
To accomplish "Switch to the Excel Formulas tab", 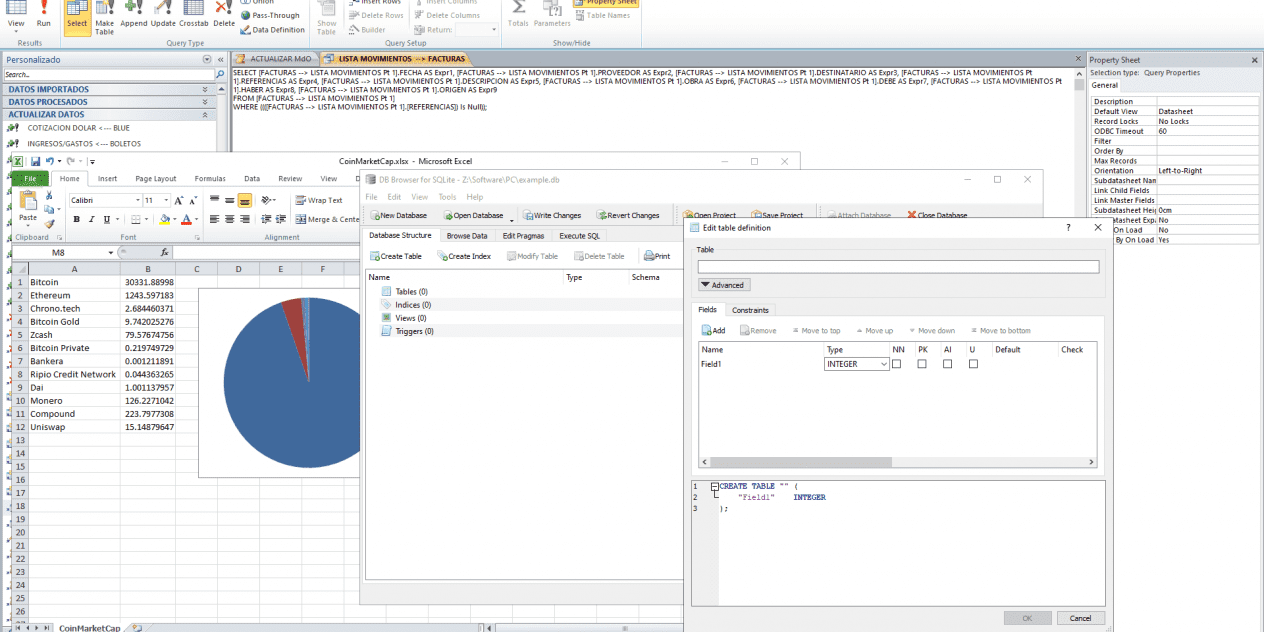I will tap(210, 179).
